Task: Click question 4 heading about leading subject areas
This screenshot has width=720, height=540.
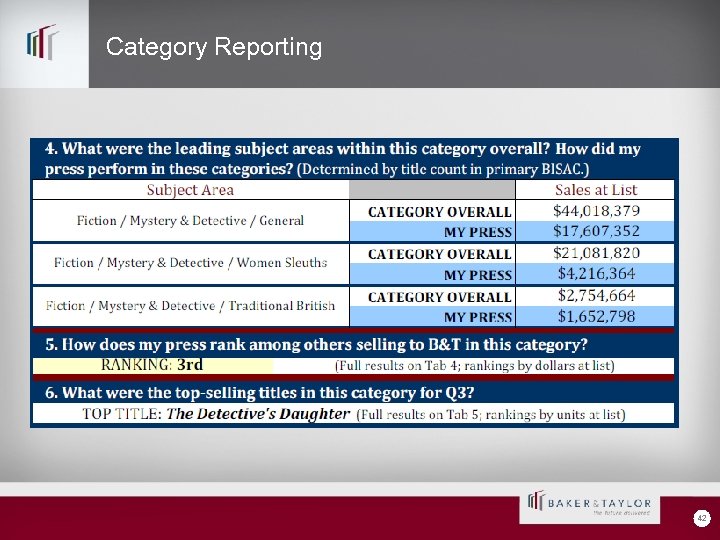Action: [x=343, y=159]
